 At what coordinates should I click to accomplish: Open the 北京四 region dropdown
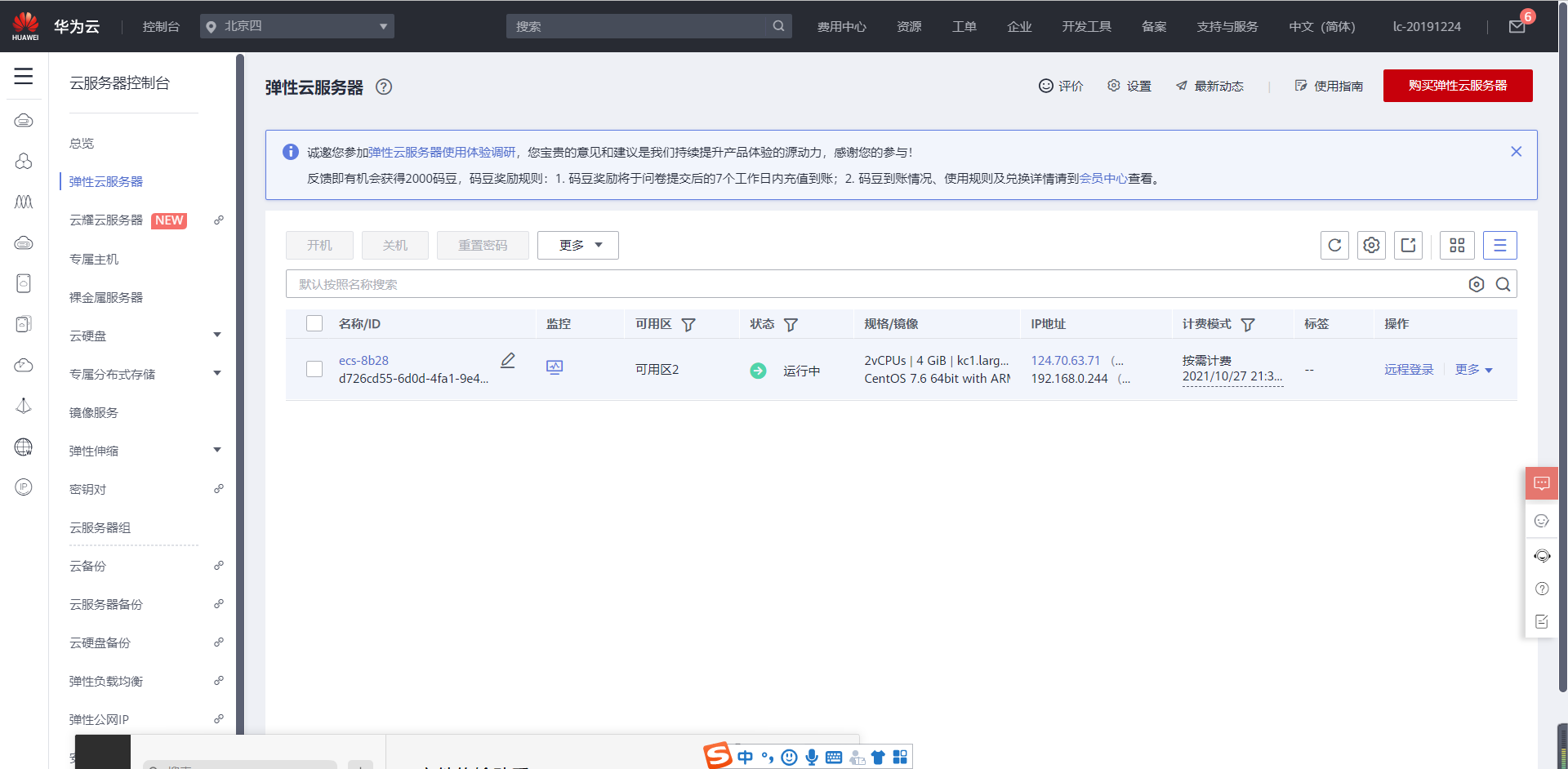click(x=297, y=26)
